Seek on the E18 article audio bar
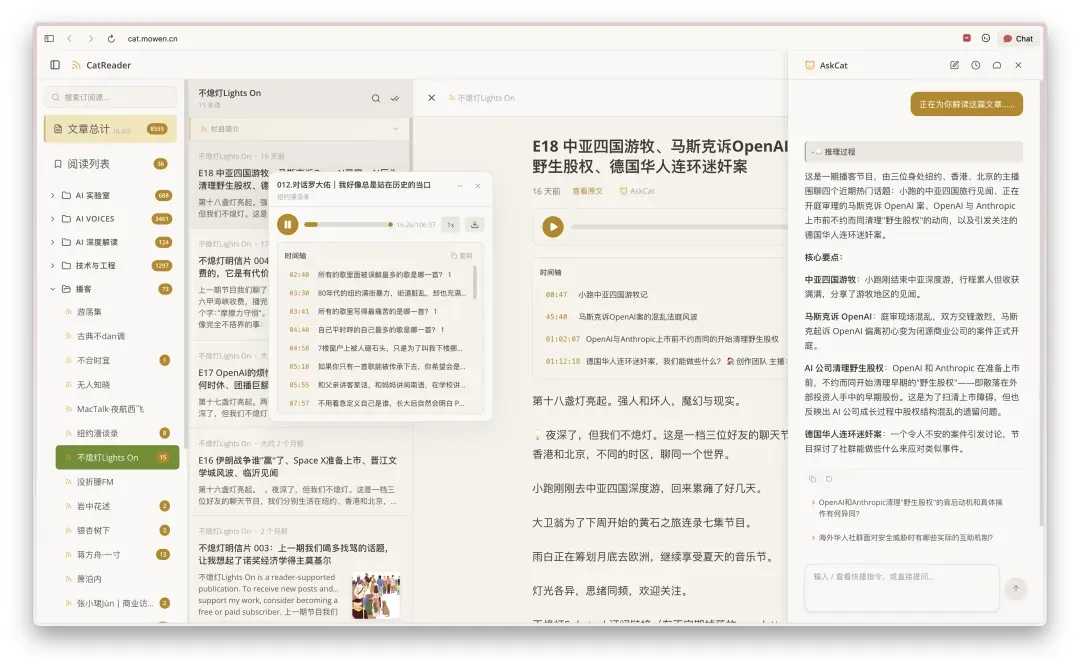Viewport: 1080px width, 670px height. click(x=678, y=227)
